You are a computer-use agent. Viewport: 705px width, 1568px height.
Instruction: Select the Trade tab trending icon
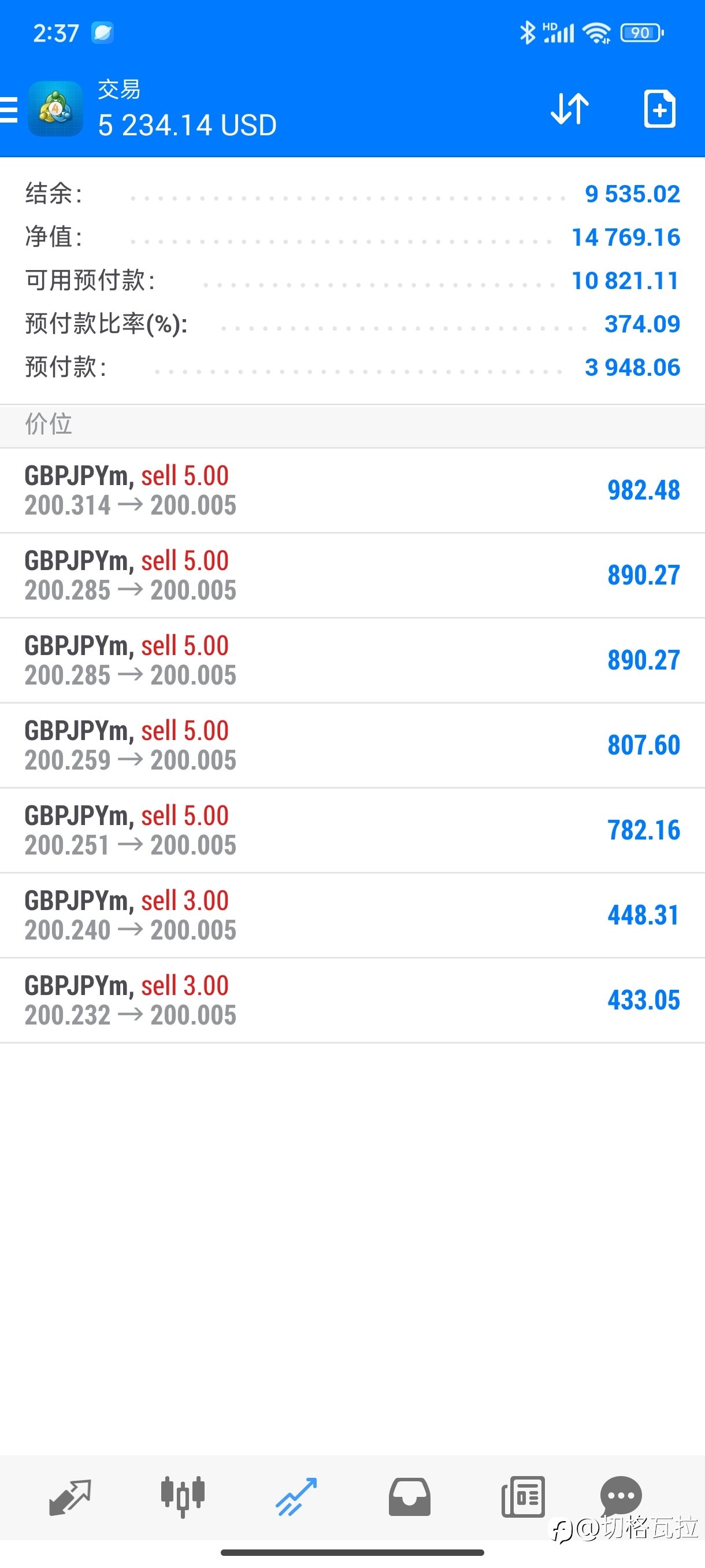click(x=296, y=1497)
